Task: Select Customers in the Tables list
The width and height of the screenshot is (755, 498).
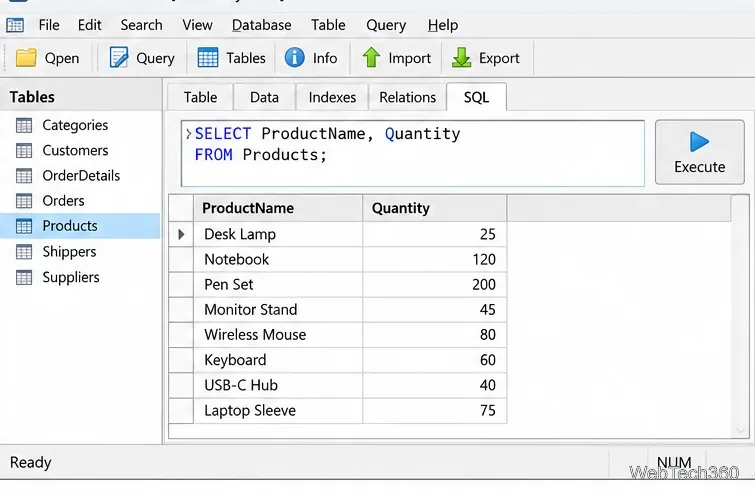Action: tap(75, 151)
